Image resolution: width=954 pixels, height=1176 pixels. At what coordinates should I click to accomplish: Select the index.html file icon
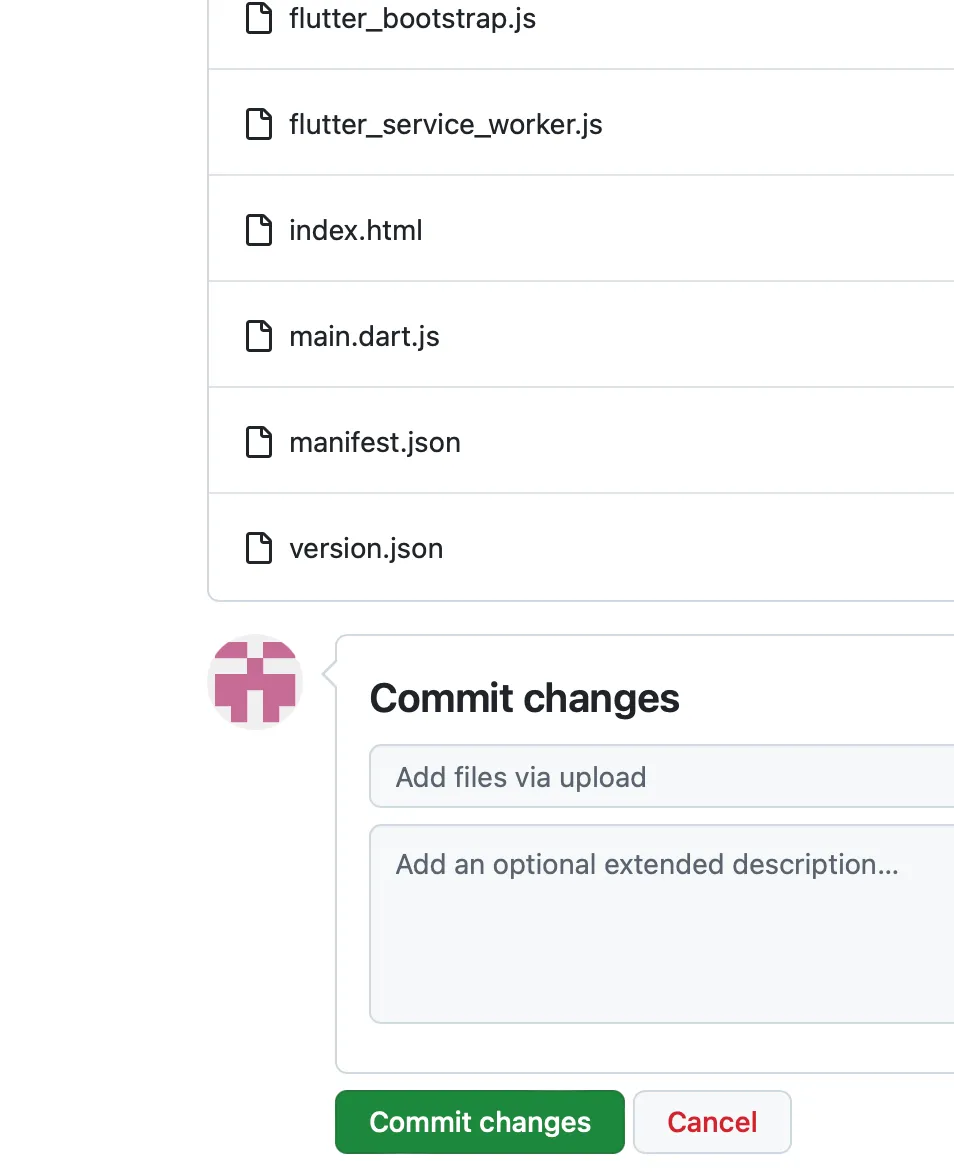(259, 231)
